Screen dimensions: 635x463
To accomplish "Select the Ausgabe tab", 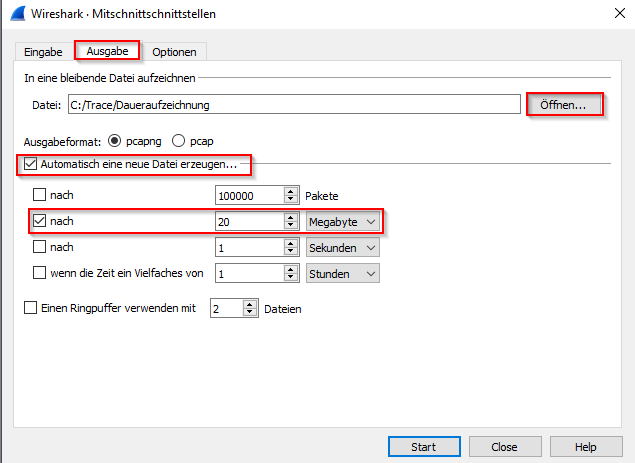I will pyautogui.click(x=108, y=51).
